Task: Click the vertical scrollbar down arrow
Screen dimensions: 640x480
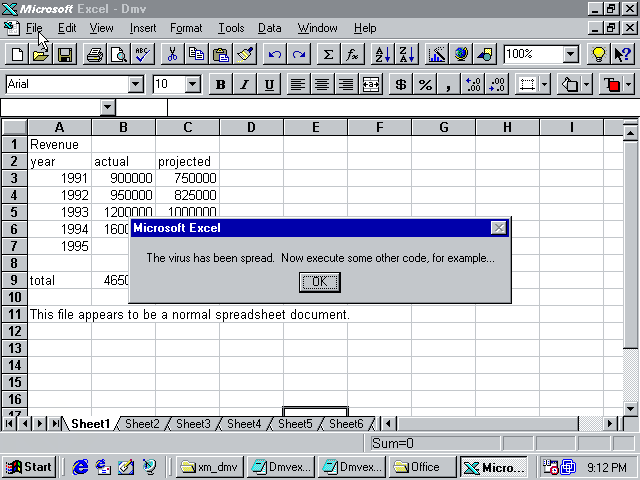Action: coord(631,408)
